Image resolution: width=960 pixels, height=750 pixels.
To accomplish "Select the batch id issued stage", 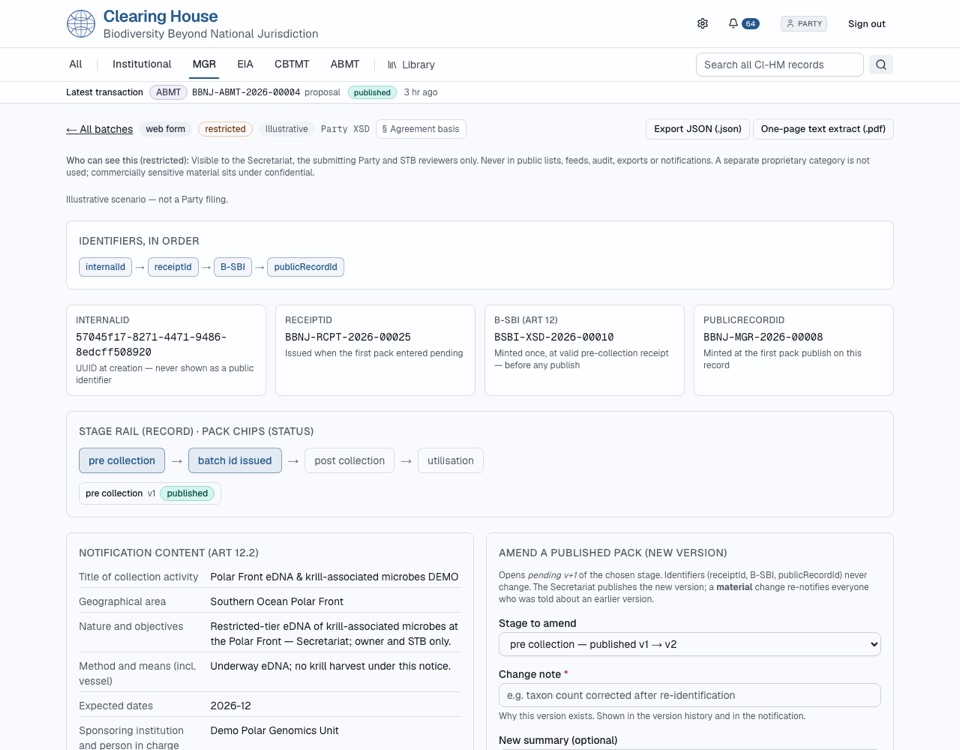I will (234, 460).
